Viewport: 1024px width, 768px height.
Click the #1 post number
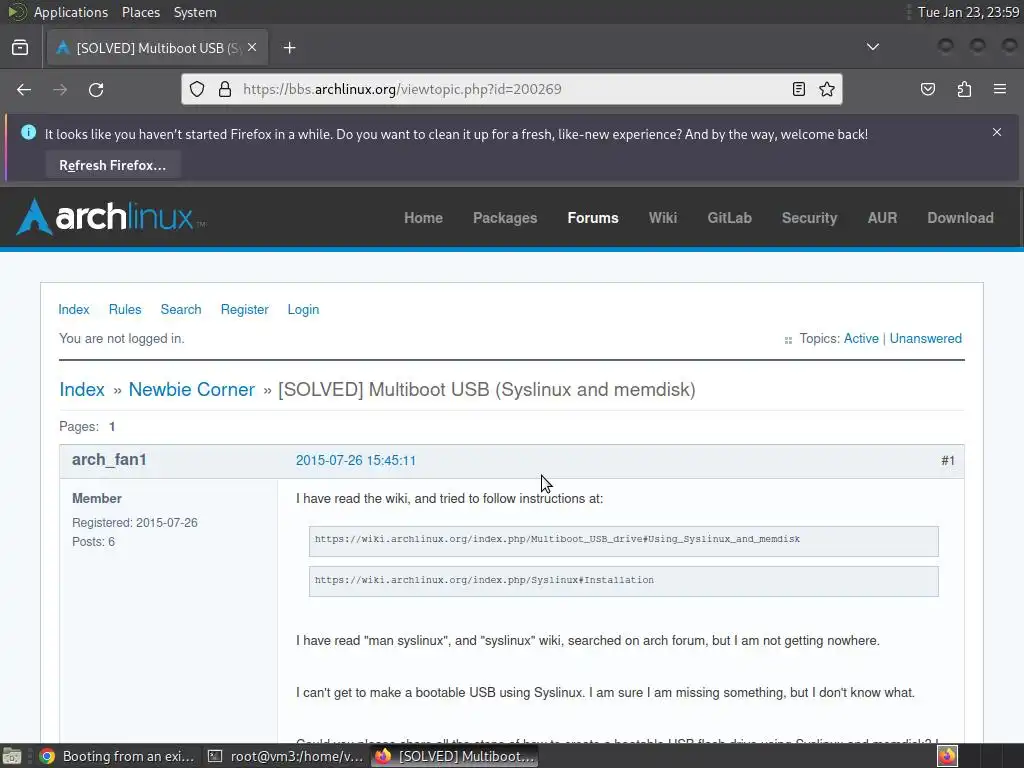pos(948,460)
